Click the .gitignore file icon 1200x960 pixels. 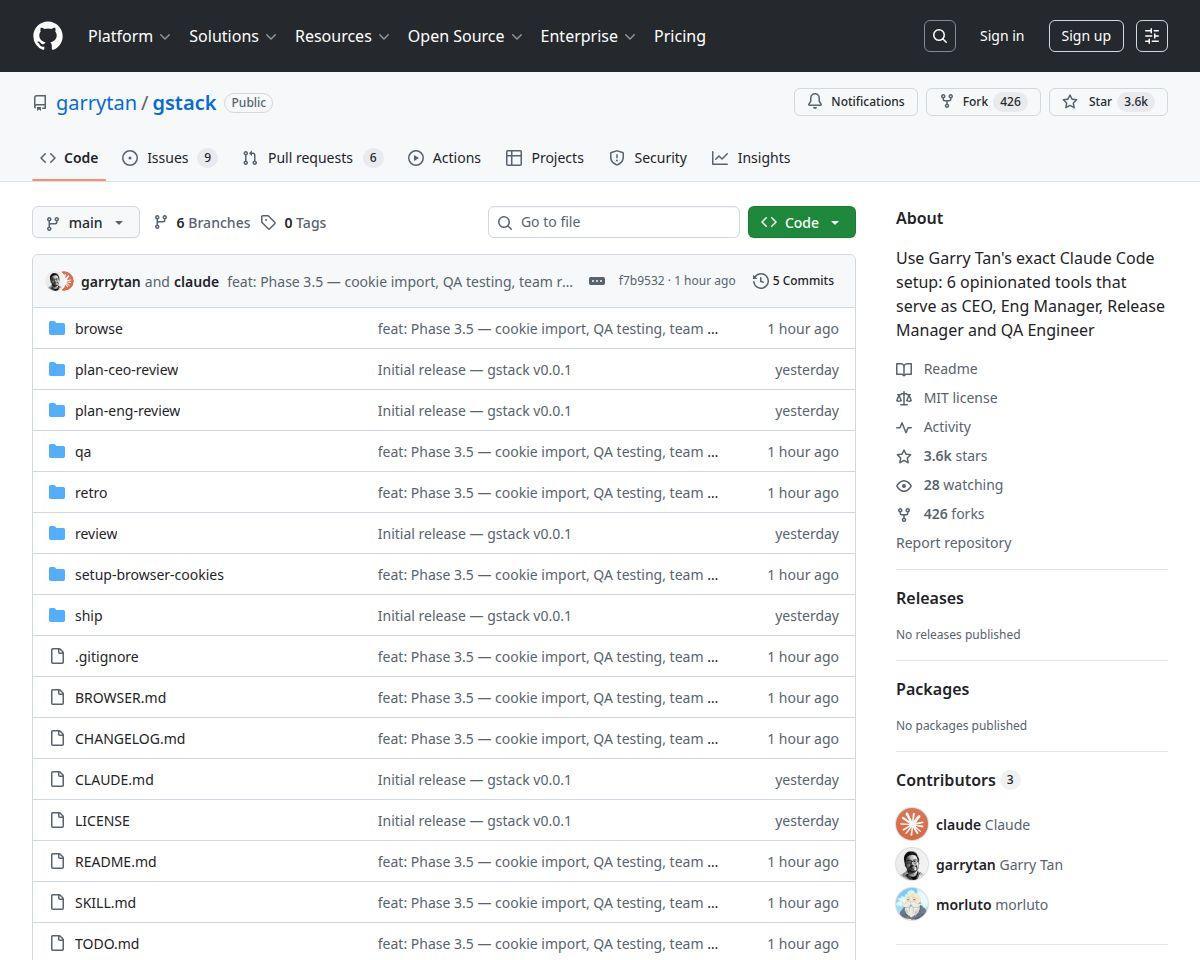[x=57, y=656]
